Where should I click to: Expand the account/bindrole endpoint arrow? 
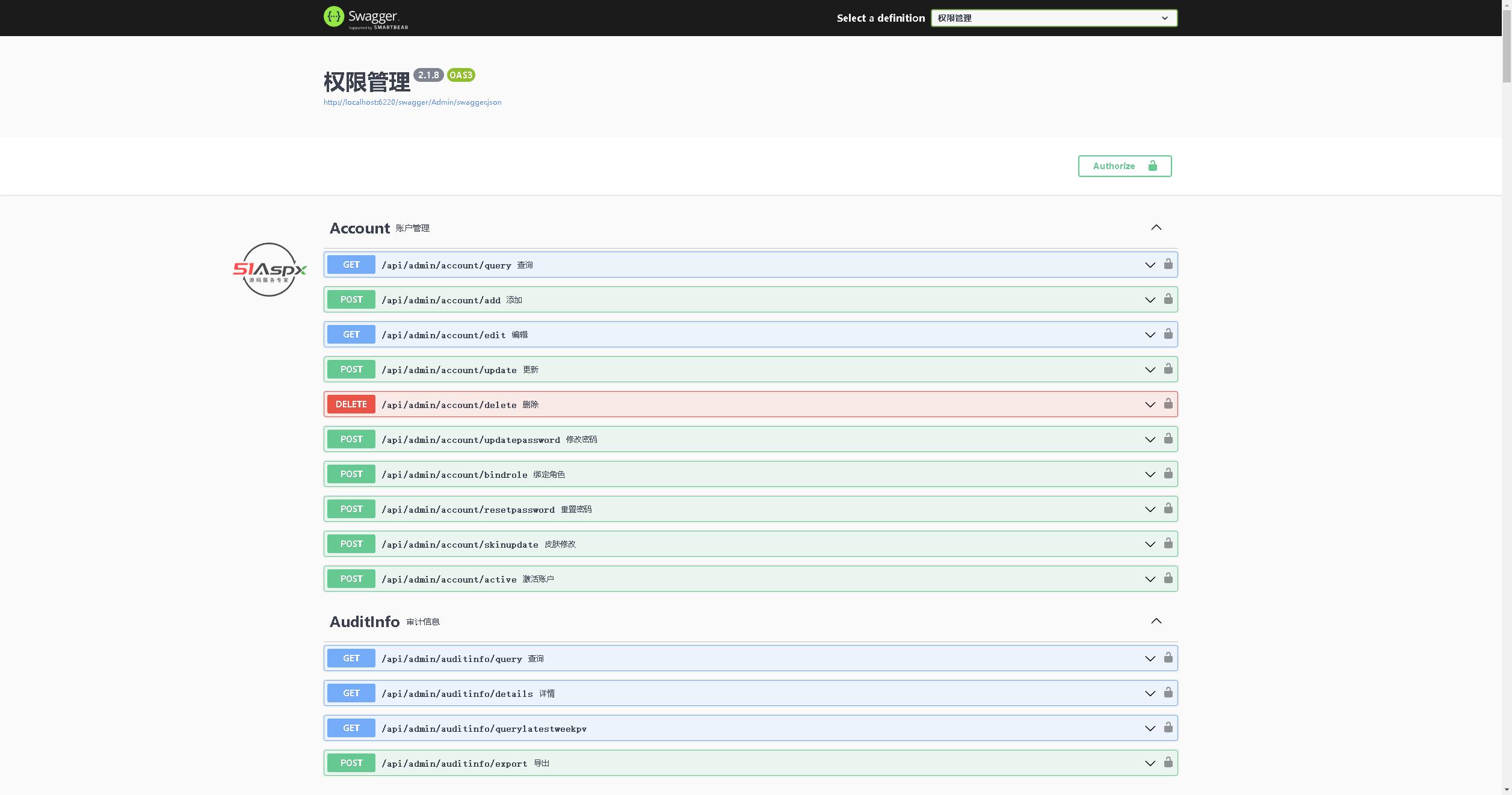pos(1150,475)
